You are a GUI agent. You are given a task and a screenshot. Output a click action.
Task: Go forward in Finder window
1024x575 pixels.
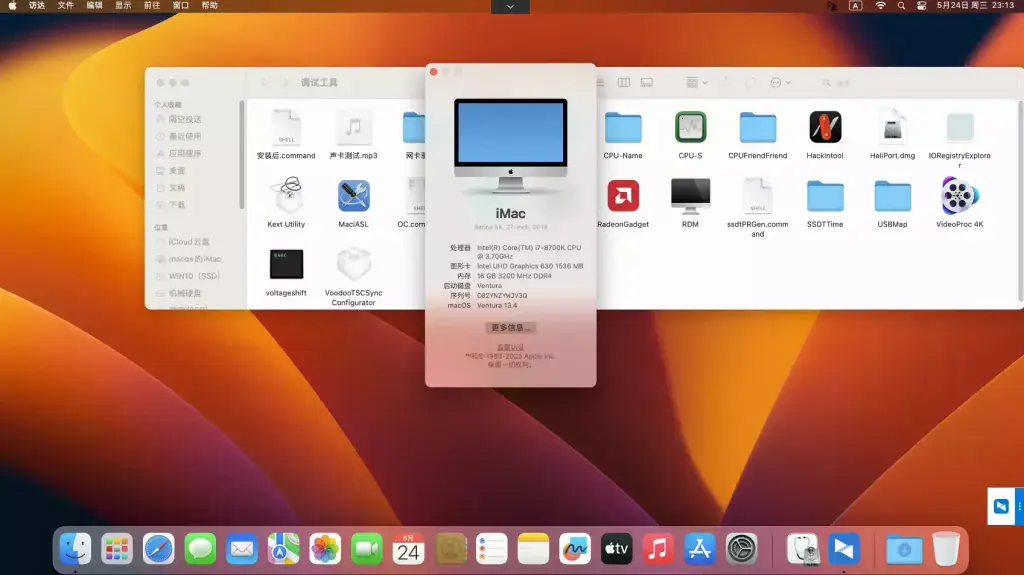tap(285, 82)
